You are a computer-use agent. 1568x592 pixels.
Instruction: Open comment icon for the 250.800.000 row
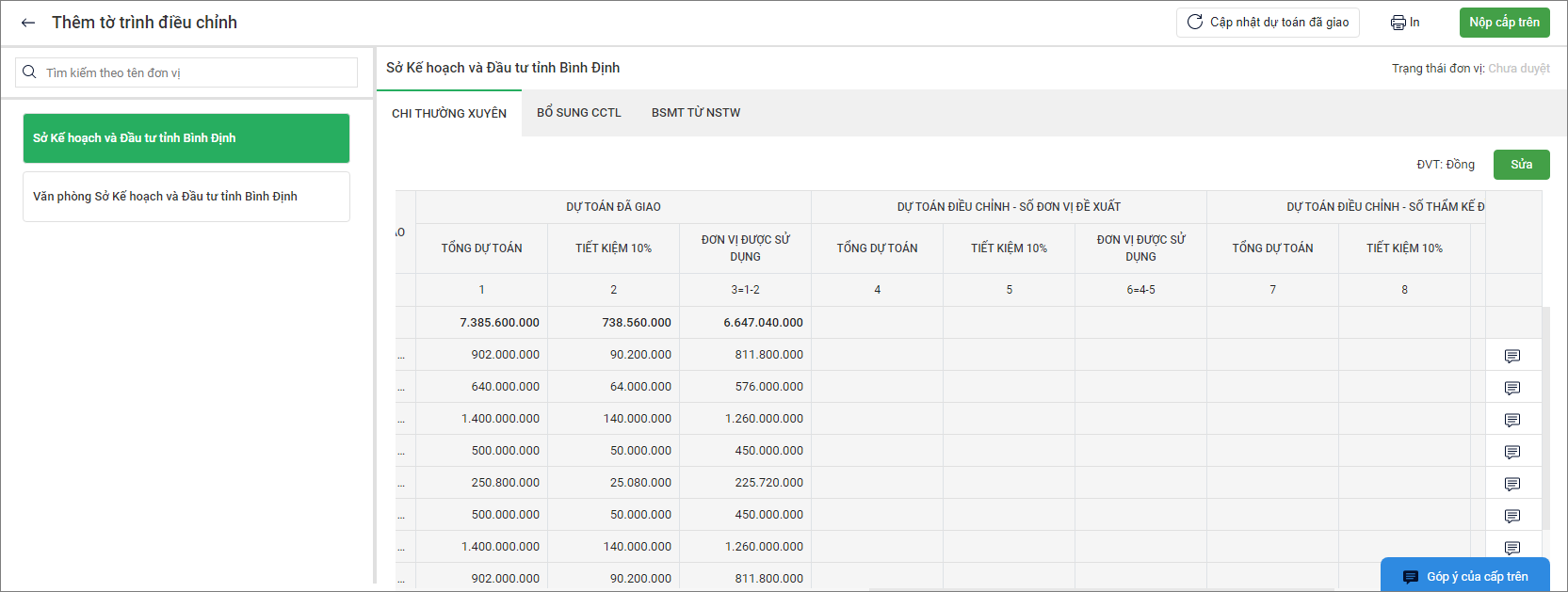[x=1512, y=485]
